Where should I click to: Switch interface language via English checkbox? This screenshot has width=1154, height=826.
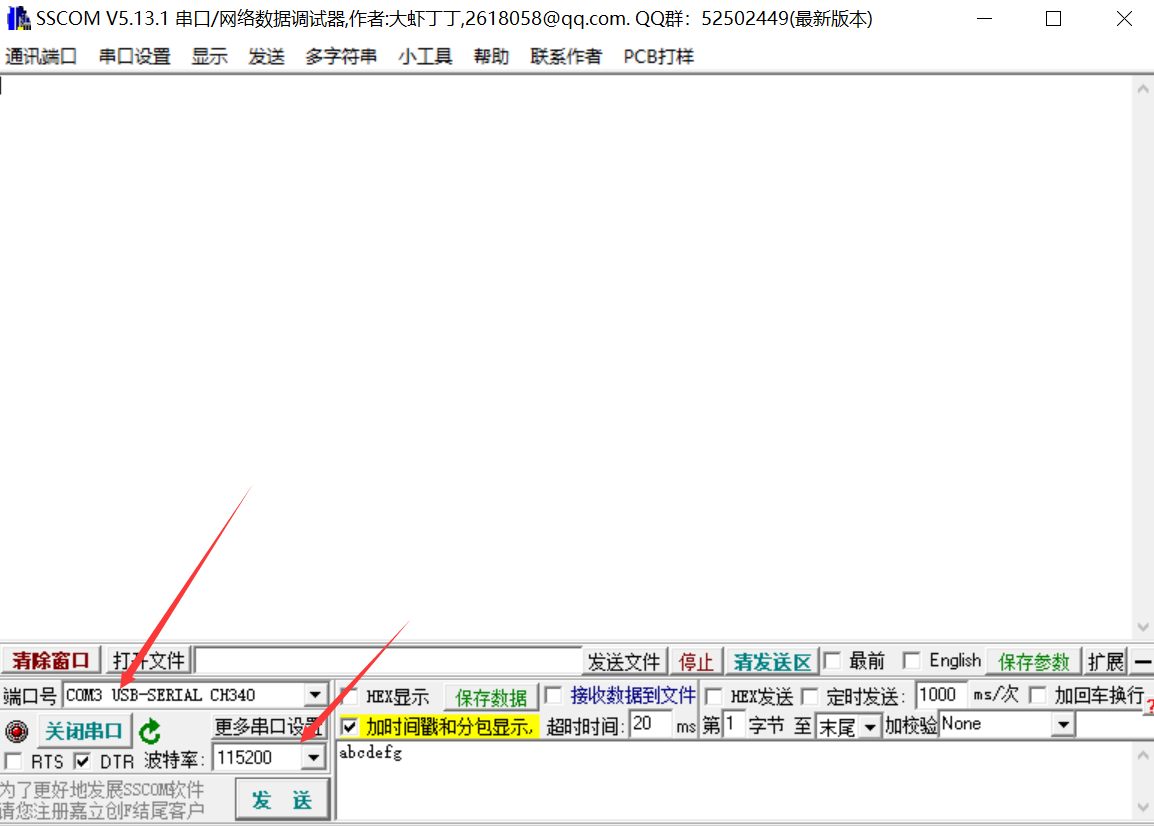[x=911, y=661]
